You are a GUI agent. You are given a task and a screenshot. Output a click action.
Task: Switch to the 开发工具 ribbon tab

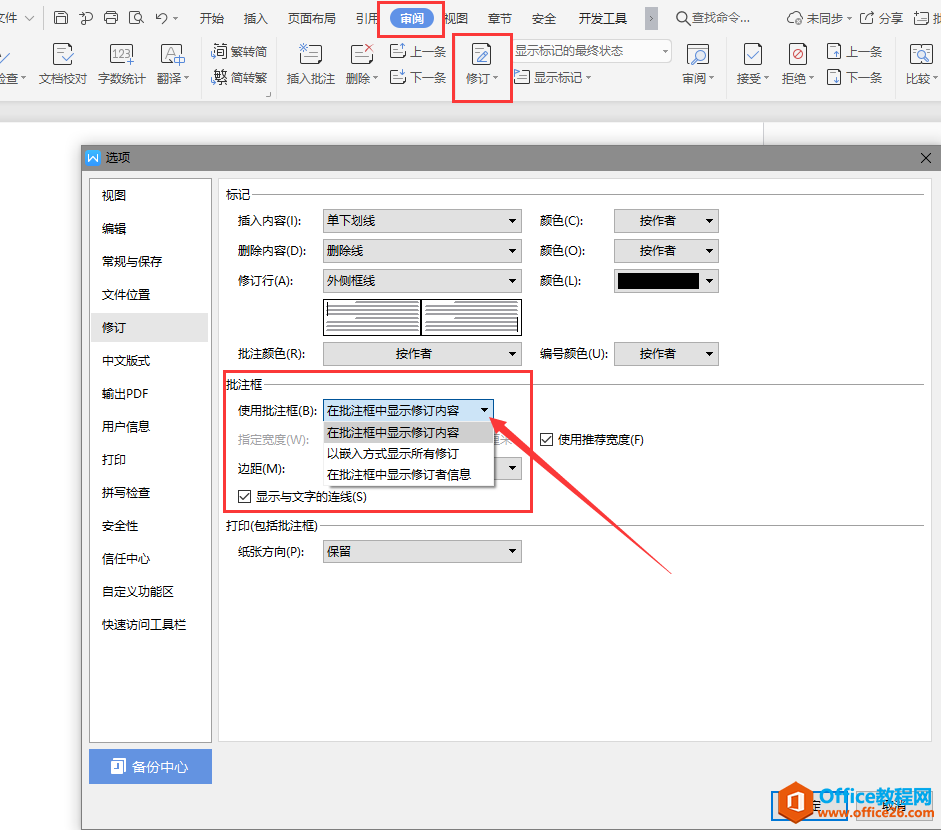tap(603, 19)
